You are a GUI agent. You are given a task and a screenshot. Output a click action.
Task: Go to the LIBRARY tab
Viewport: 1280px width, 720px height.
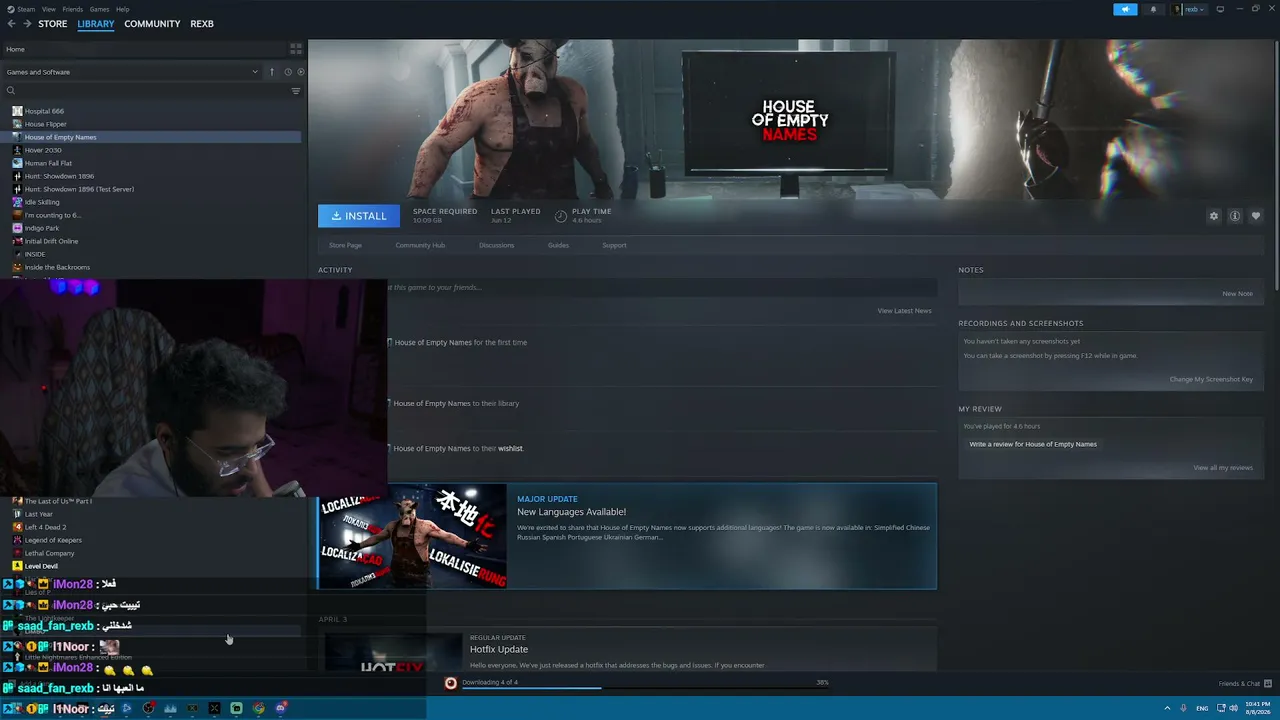coord(96,24)
